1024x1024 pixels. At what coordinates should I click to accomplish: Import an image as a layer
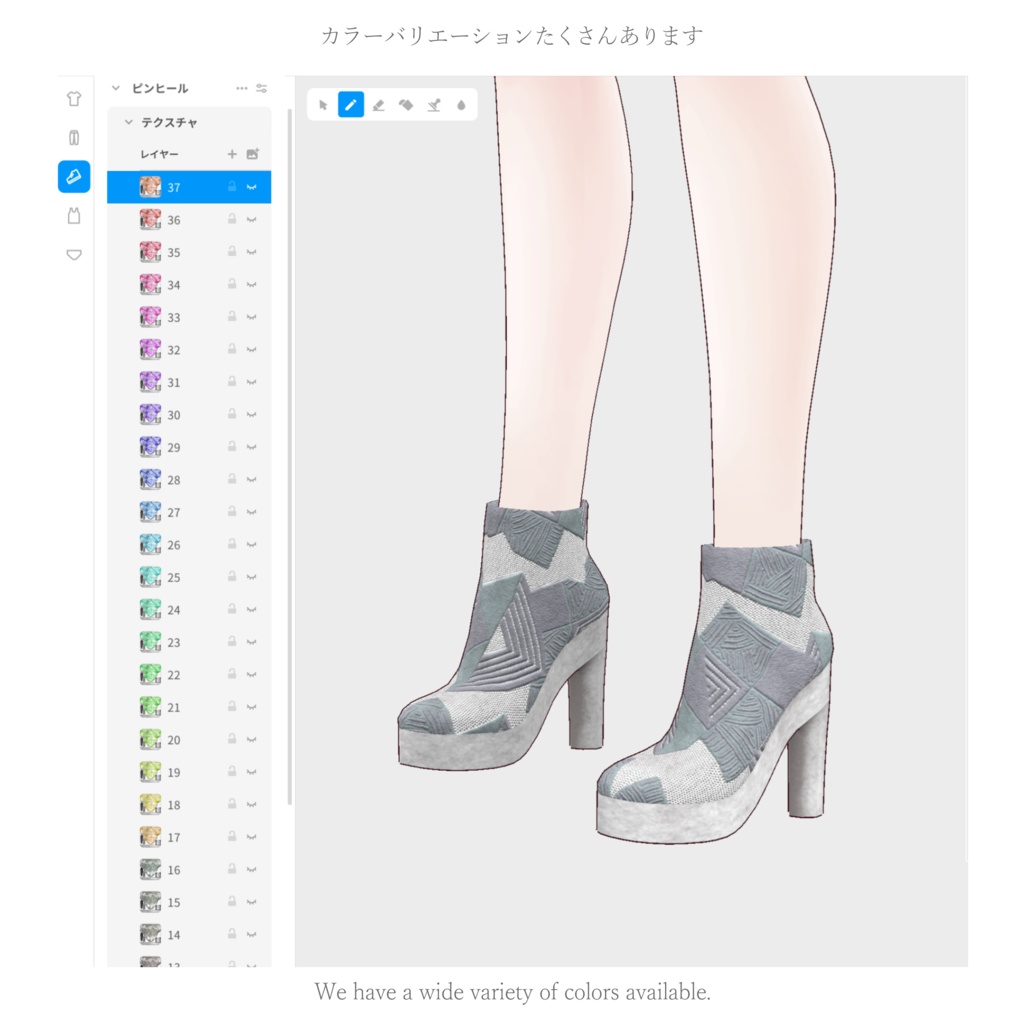(x=251, y=153)
